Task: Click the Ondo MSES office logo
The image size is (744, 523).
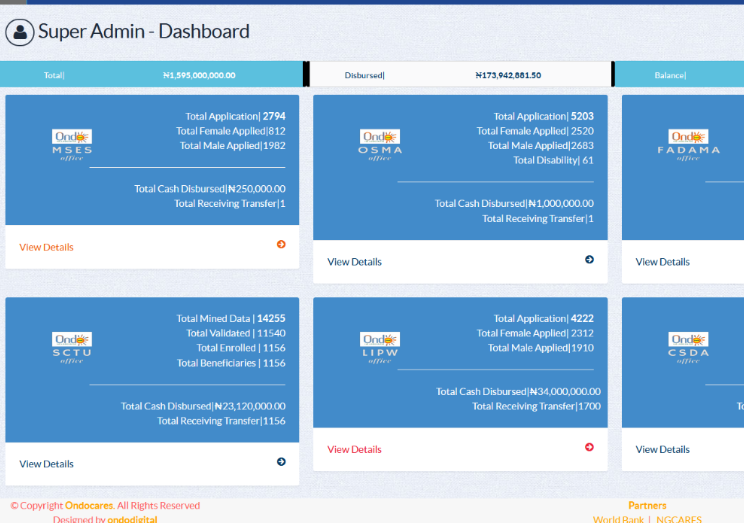Action: [72, 144]
